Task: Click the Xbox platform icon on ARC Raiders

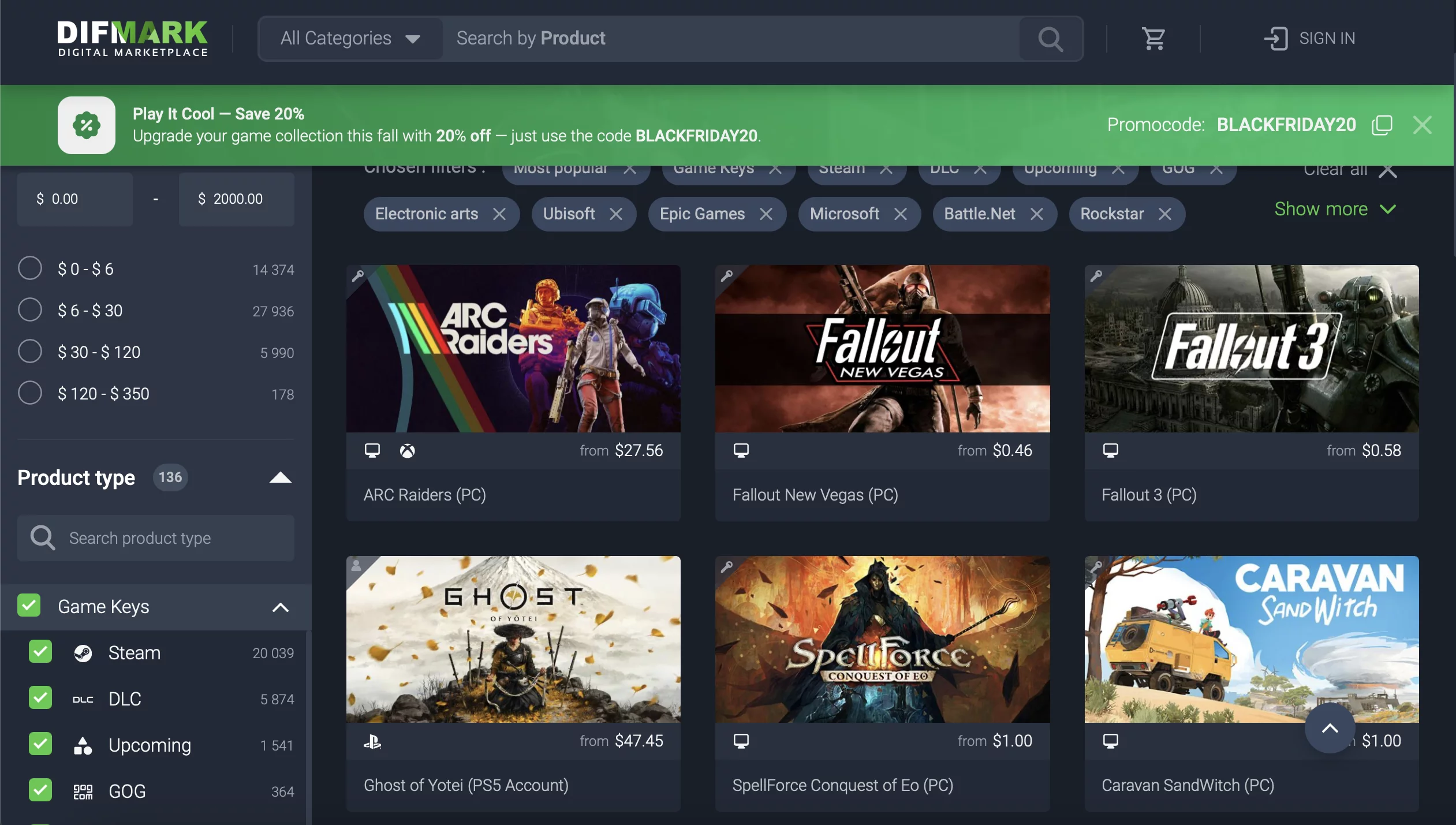Action: [x=407, y=451]
